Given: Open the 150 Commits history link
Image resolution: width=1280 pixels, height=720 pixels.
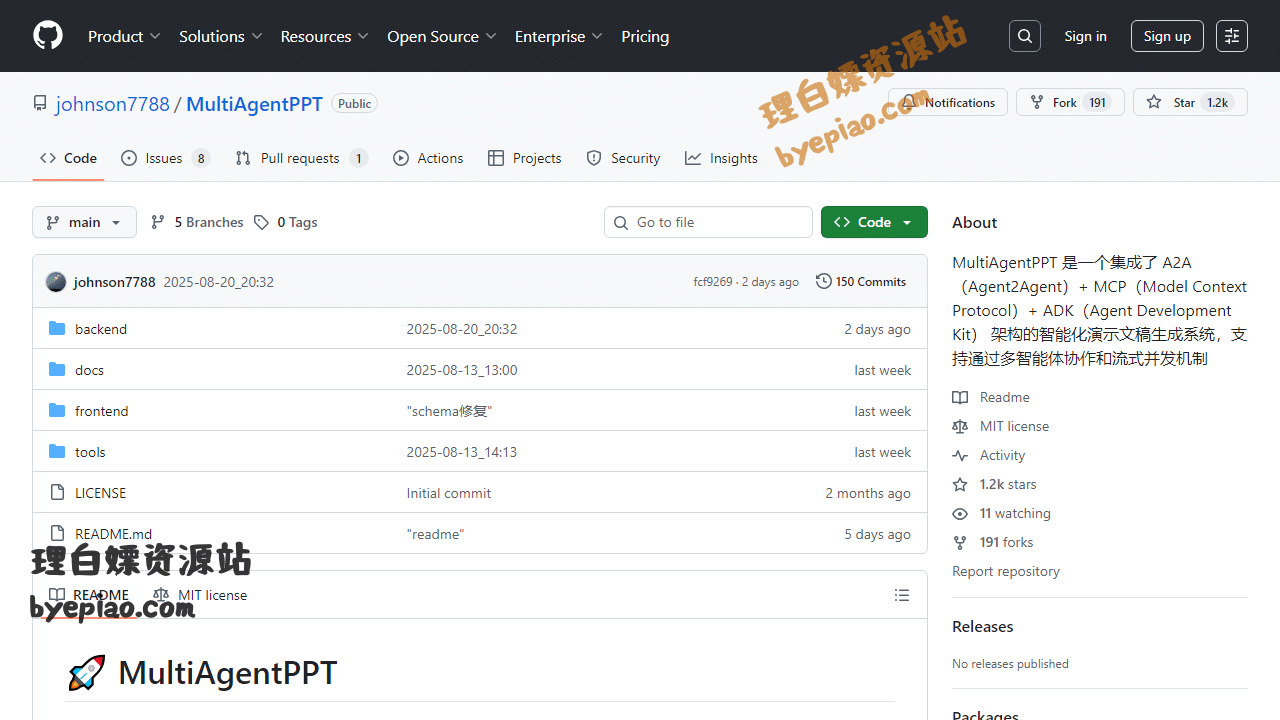Looking at the screenshot, I should (861, 282).
